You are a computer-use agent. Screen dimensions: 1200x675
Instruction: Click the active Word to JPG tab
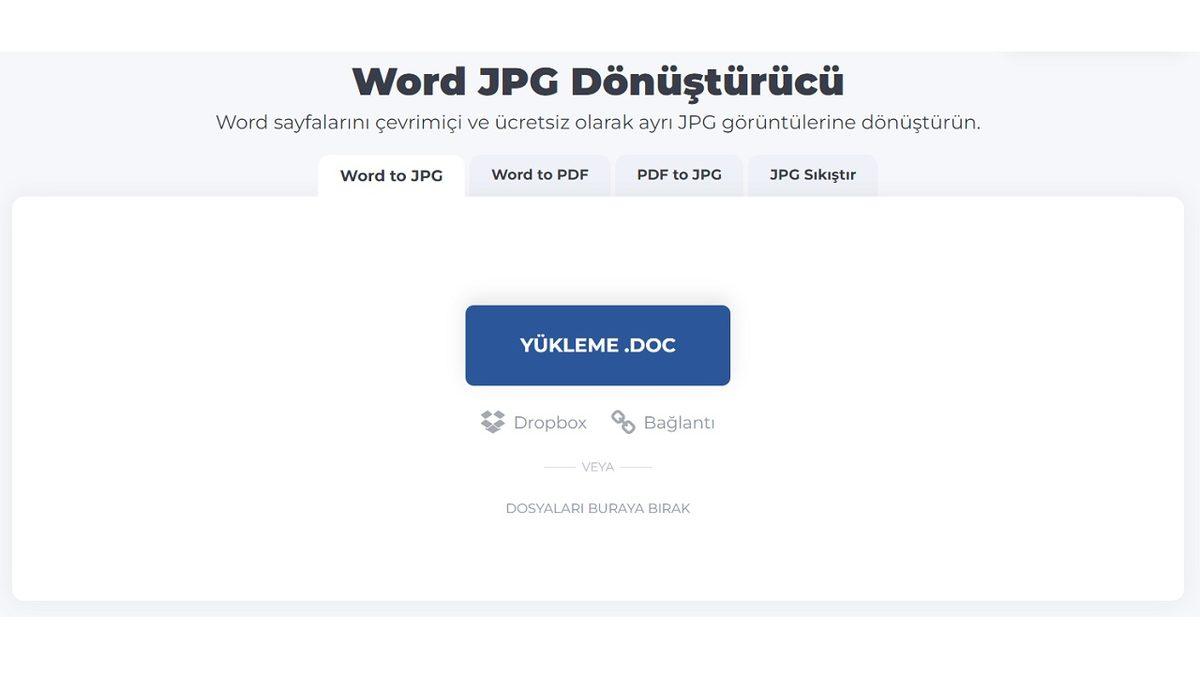click(x=391, y=174)
